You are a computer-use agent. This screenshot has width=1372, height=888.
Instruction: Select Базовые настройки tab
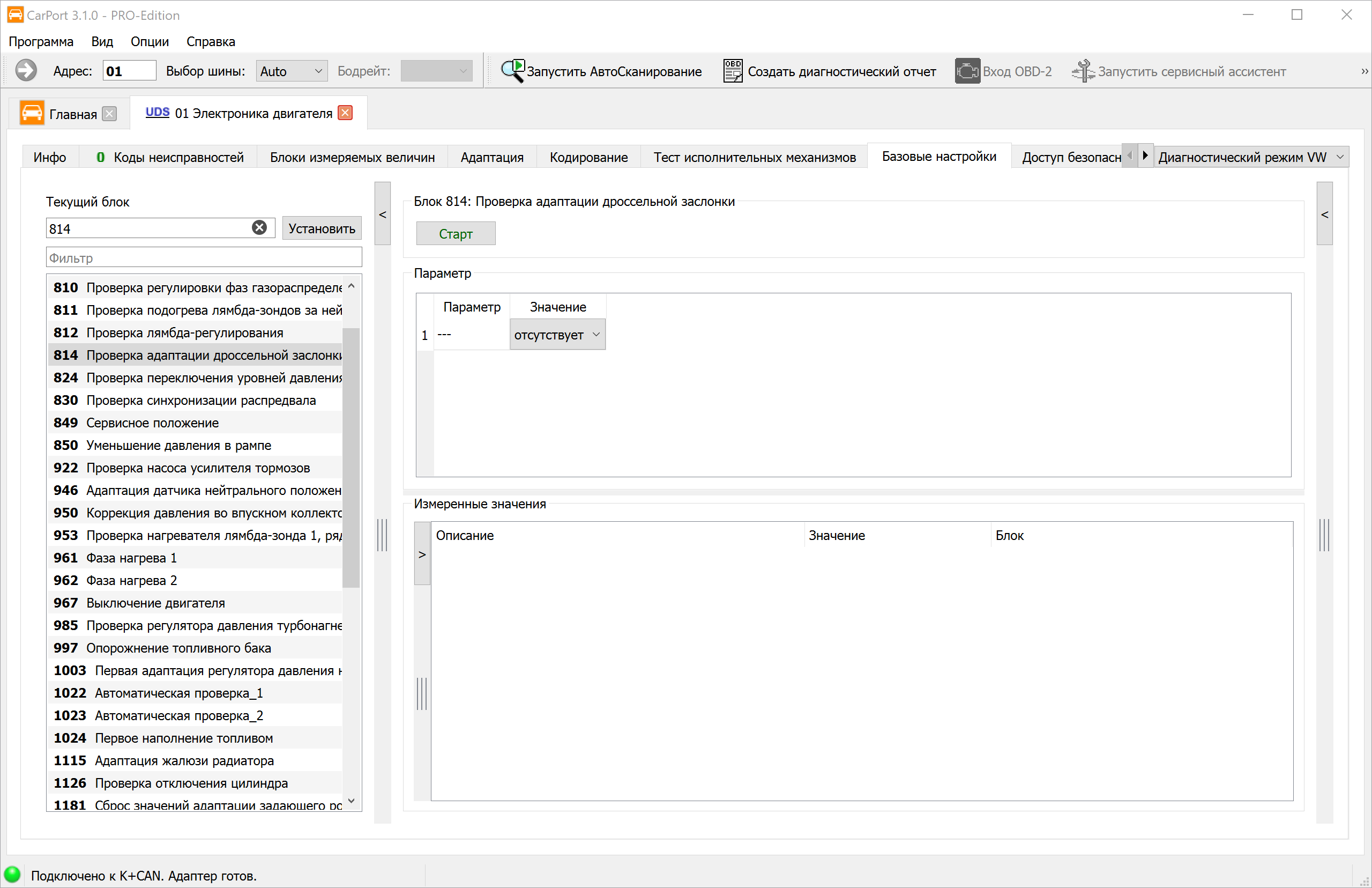[938, 156]
